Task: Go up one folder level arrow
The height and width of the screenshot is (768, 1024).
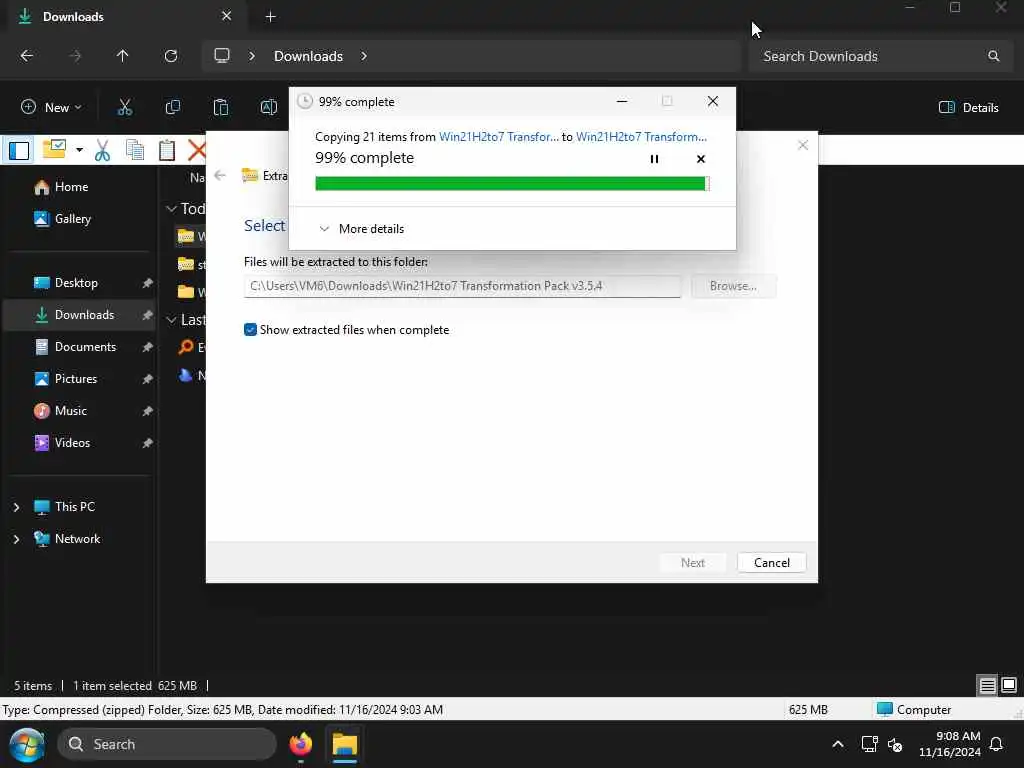Action: coord(122,56)
